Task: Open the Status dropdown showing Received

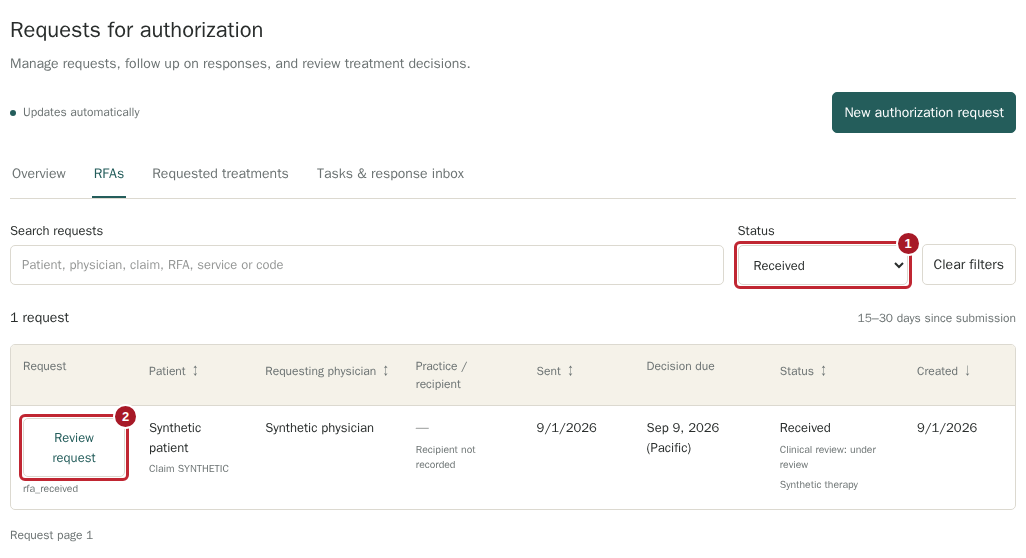Action: coord(823,265)
